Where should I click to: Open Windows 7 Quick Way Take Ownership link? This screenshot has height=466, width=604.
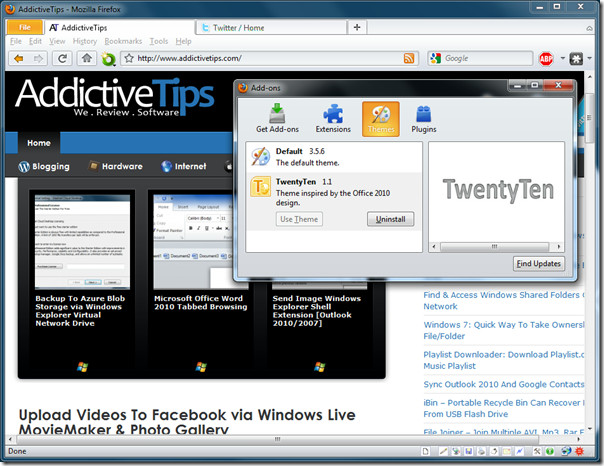point(503,330)
